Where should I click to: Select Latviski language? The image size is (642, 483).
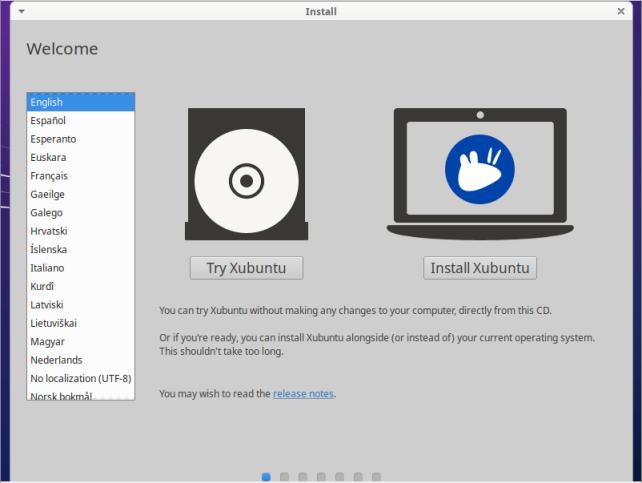[x=81, y=305]
